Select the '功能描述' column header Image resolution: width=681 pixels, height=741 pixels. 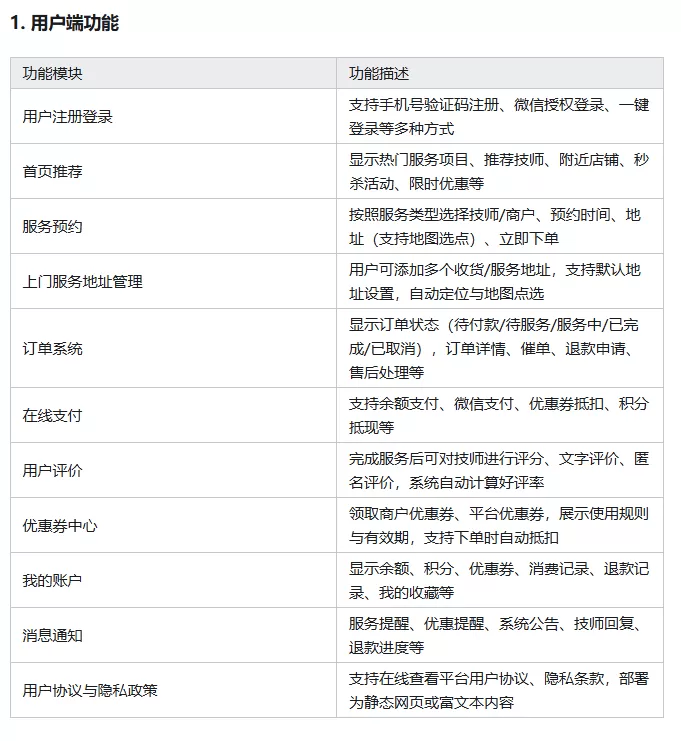(379, 74)
